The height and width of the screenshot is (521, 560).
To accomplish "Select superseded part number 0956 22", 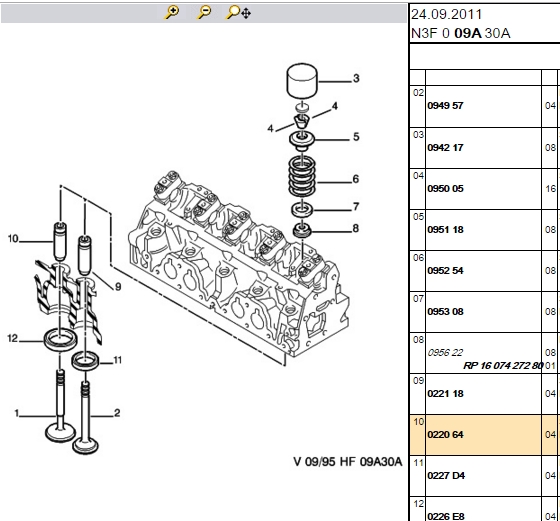I will [x=445, y=353].
